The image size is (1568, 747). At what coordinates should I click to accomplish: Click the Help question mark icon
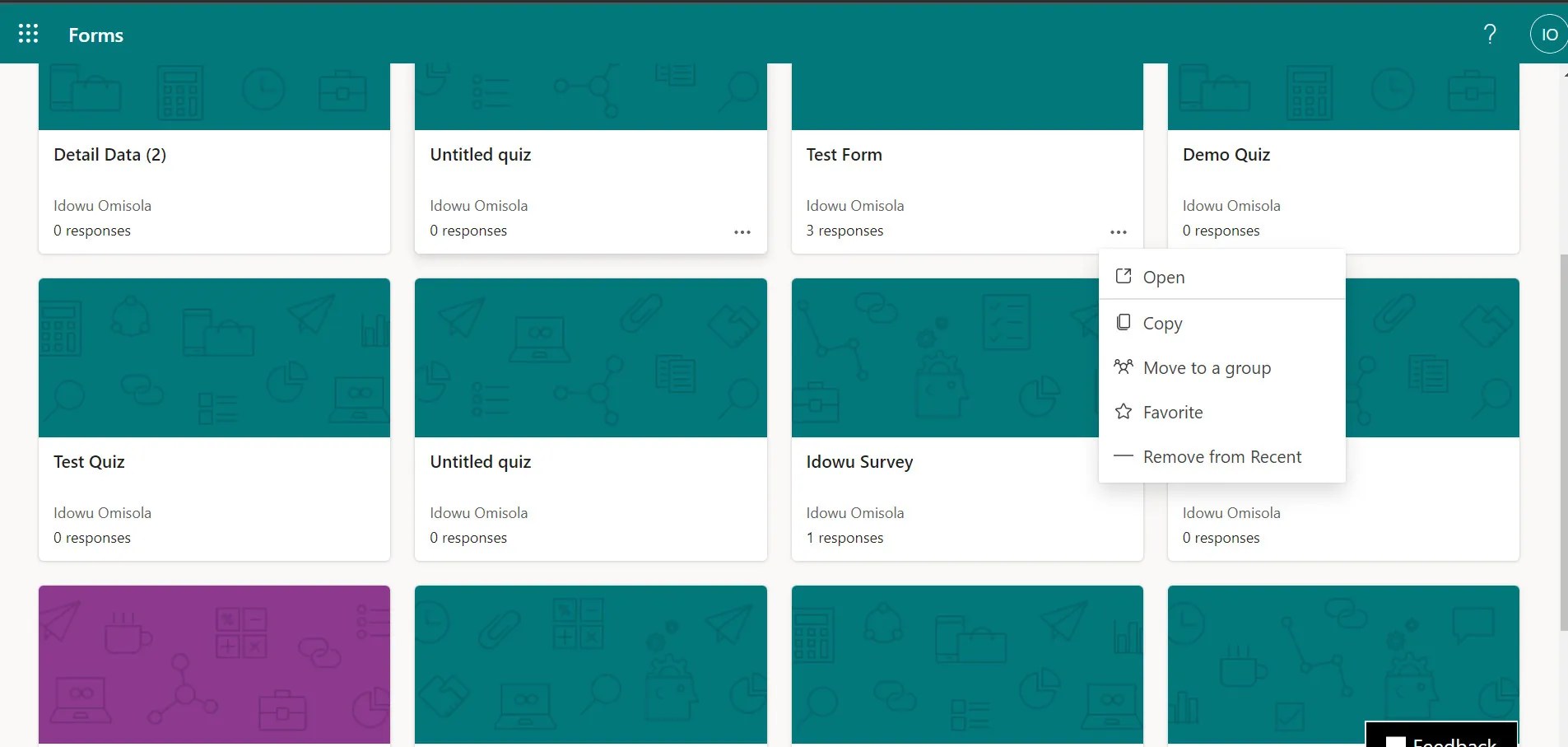pyautogui.click(x=1489, y=33)
